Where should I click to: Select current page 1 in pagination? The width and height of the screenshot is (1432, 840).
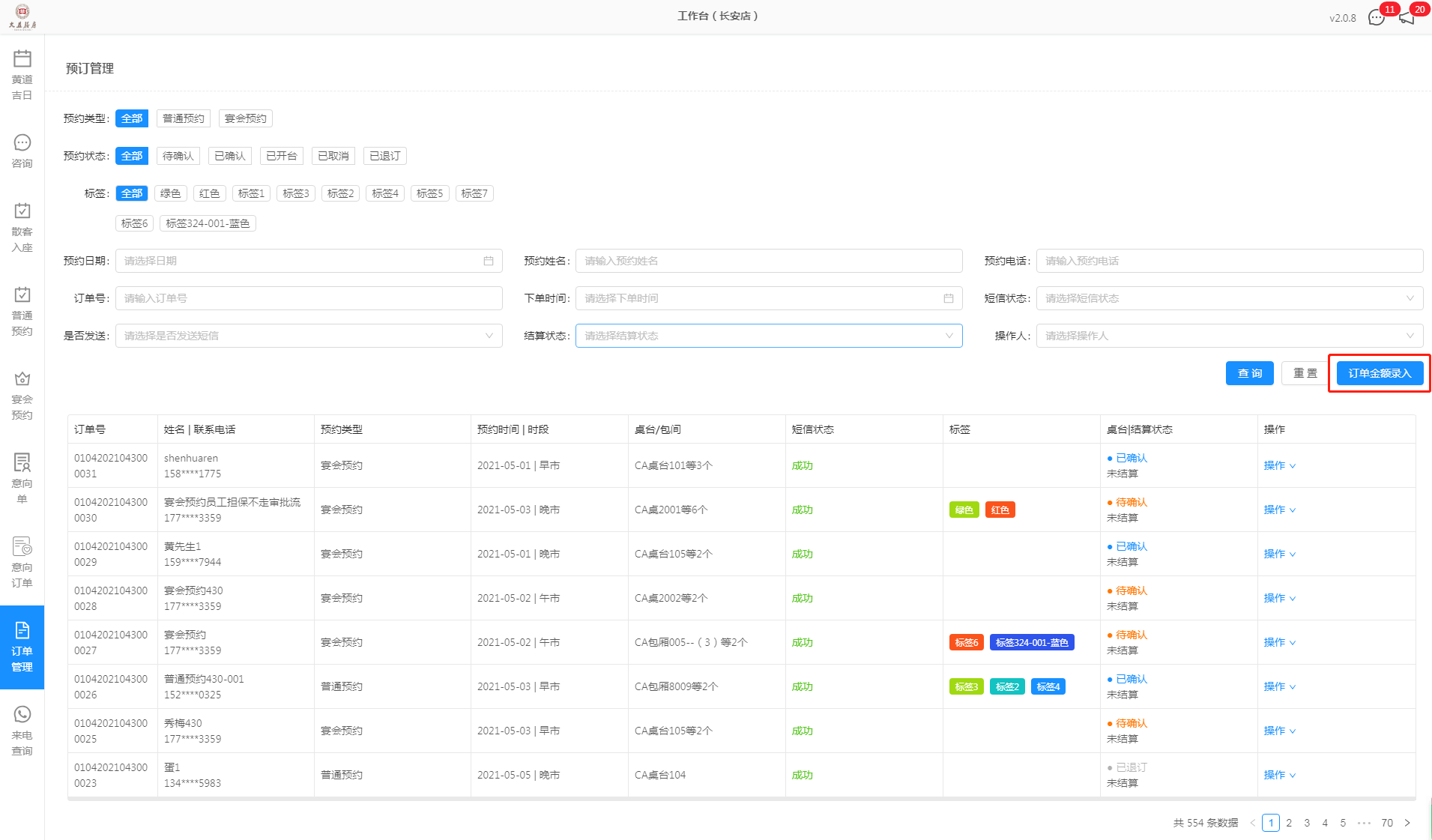pyautogui.click(x=1271, y=823)
